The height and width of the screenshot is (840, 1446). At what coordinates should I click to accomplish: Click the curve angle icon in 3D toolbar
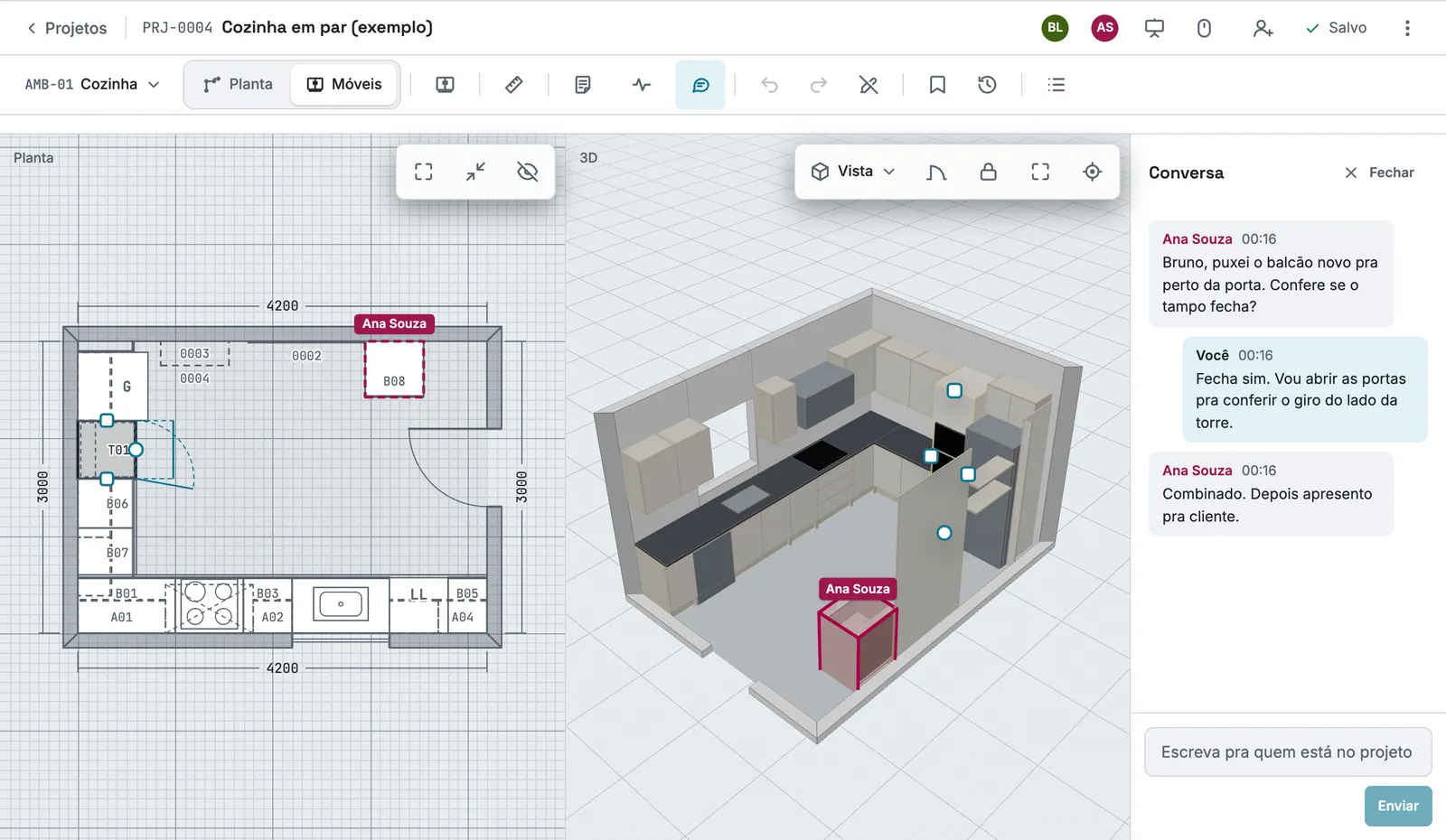936,172
